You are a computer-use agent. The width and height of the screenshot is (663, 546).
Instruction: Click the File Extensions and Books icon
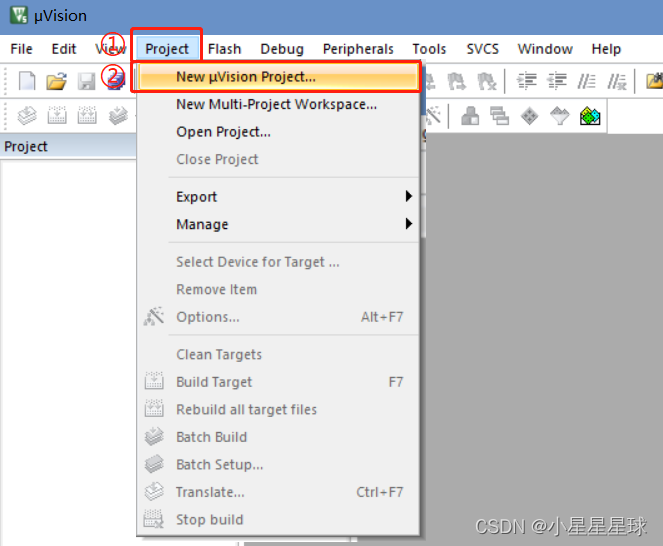470,115
